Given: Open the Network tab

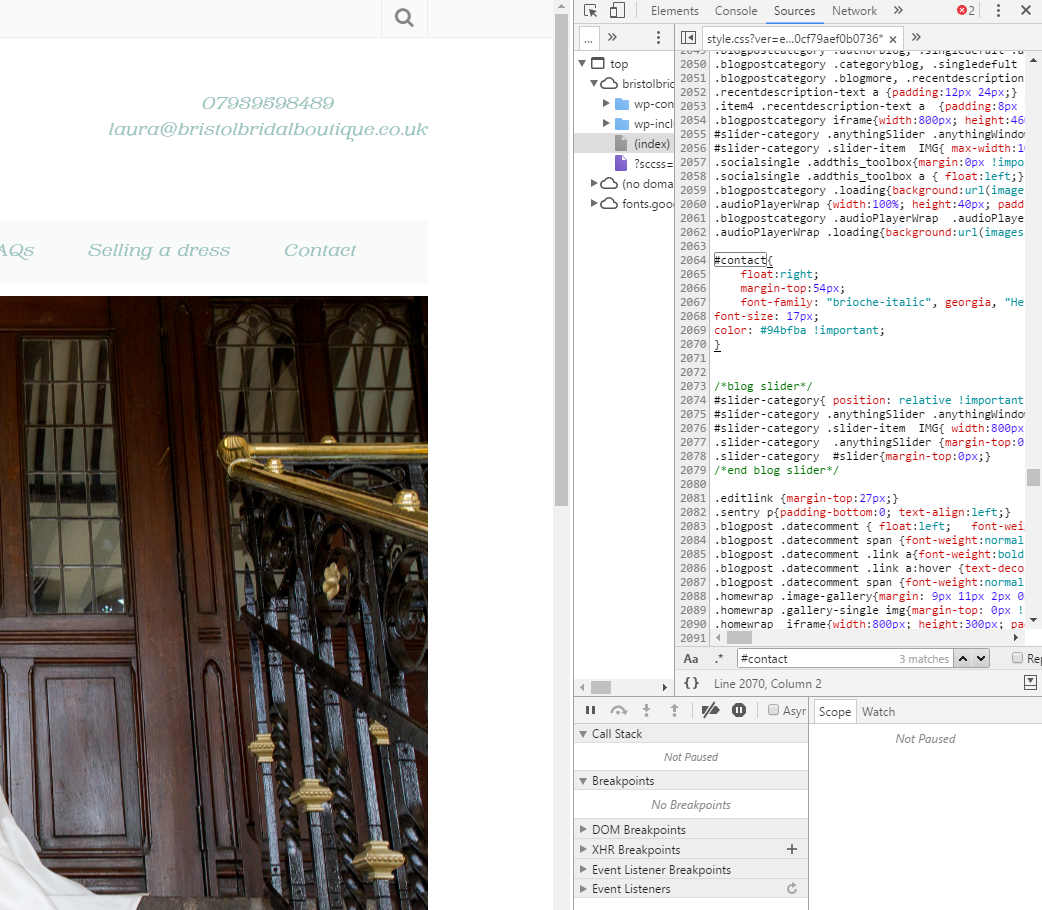Looking at the screenshot, I should pos(855,11).
